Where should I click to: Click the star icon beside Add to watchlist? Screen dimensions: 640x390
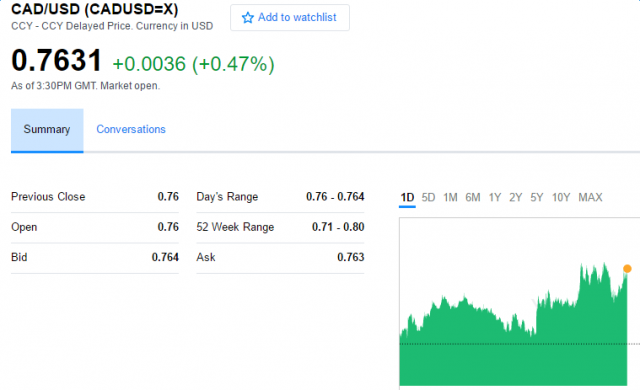tap(247, 18)
